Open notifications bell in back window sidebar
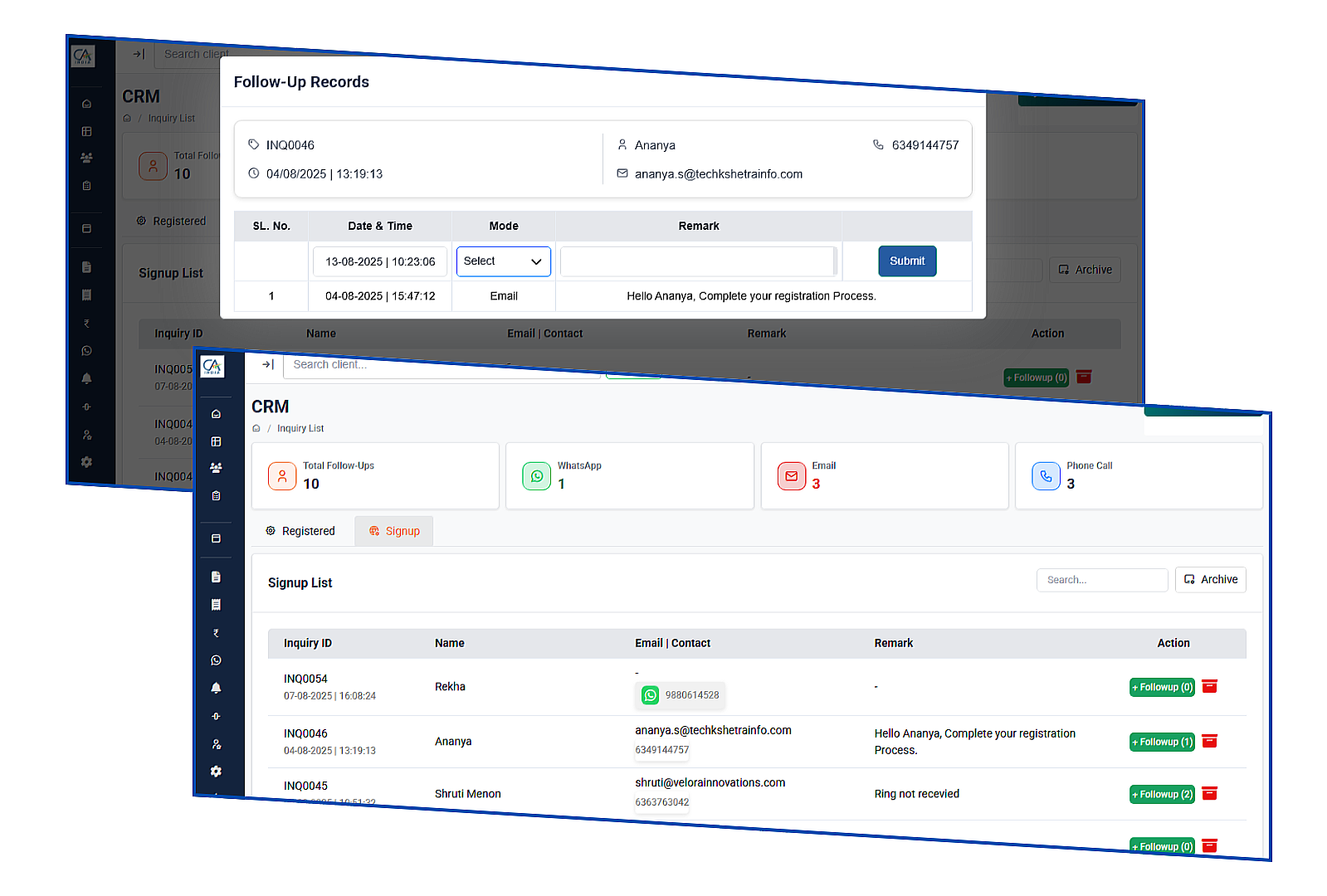Viewport: 1327px width, 896px height. click(86, 378)
